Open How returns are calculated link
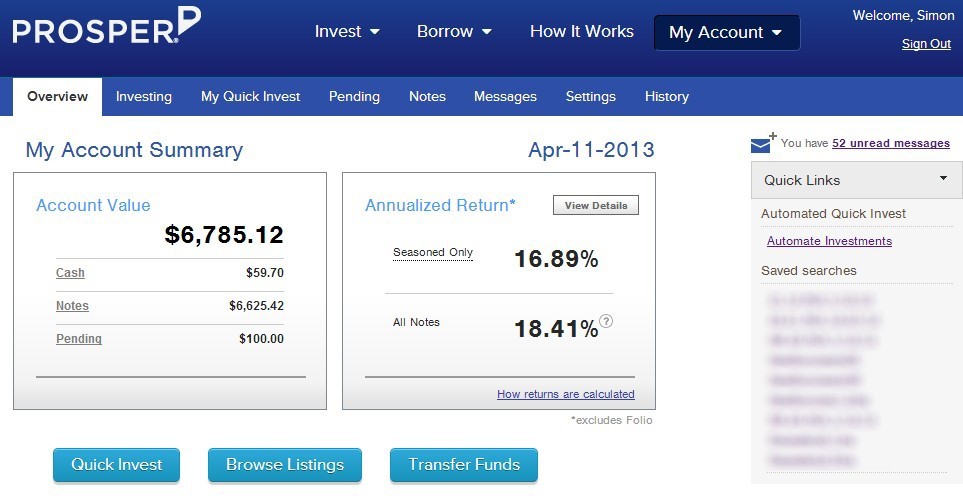This screenshot has height=502, width=963. [x=566, y=394]
